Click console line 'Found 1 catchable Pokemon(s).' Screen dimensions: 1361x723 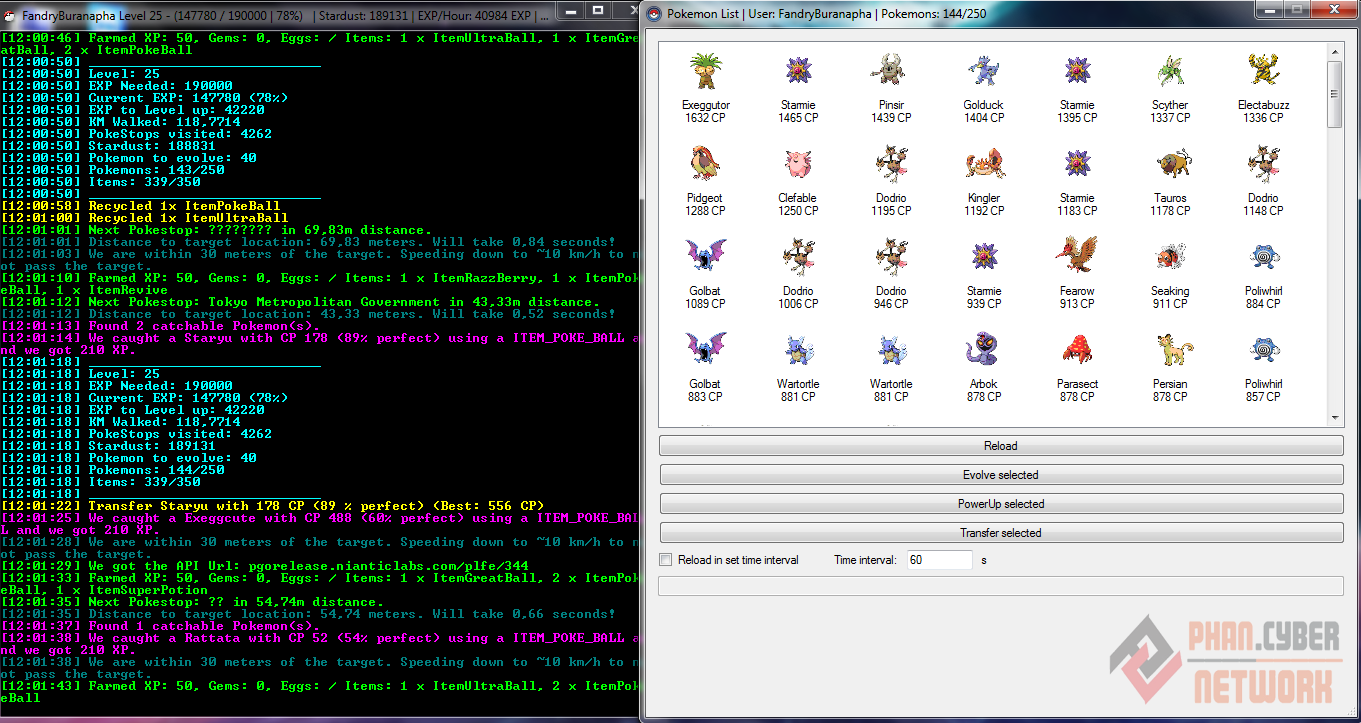pyautogui.click(x=161, y=626)
